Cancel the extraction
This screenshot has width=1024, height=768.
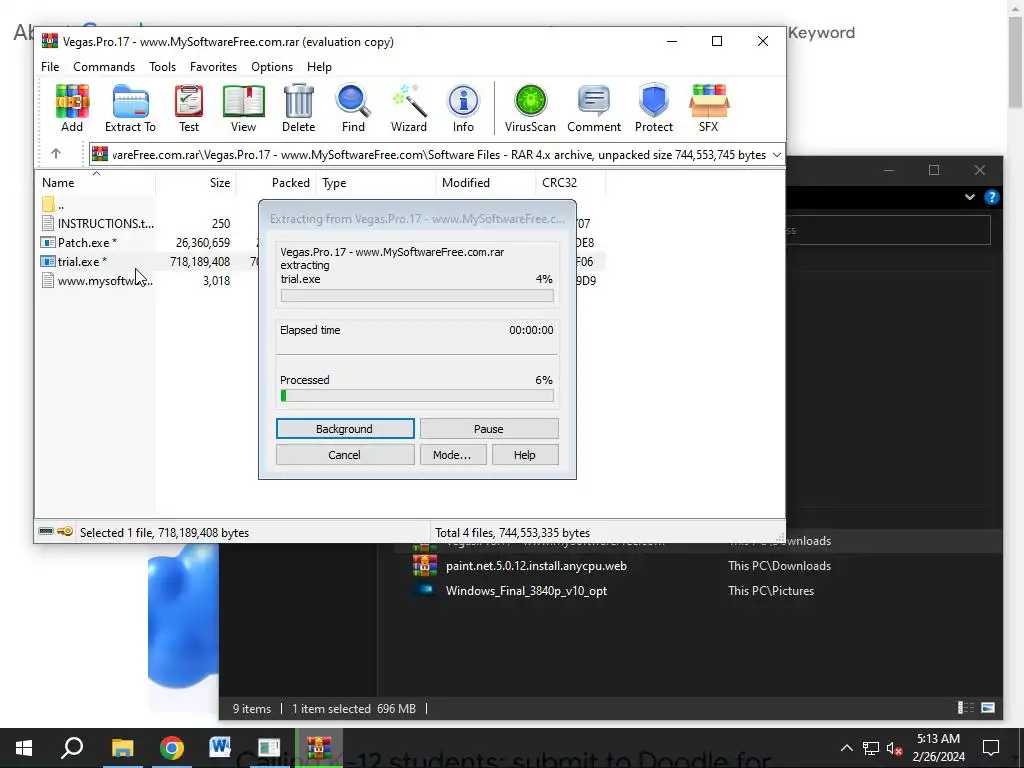pos(345,455)
